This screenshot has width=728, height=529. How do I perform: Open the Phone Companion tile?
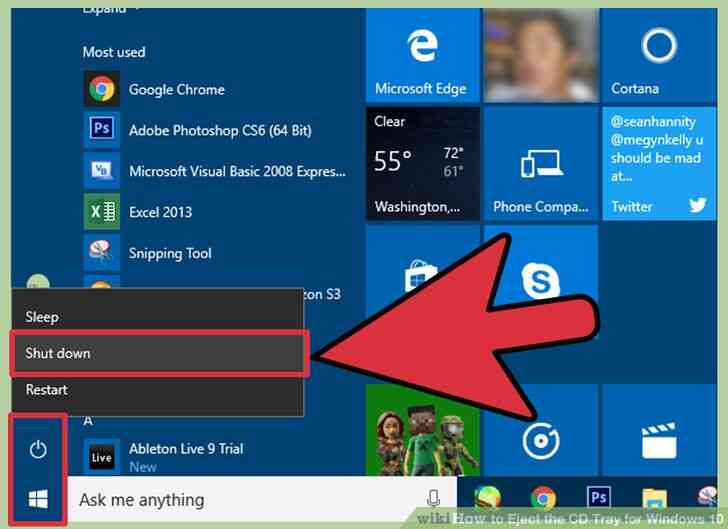point(541,163)
